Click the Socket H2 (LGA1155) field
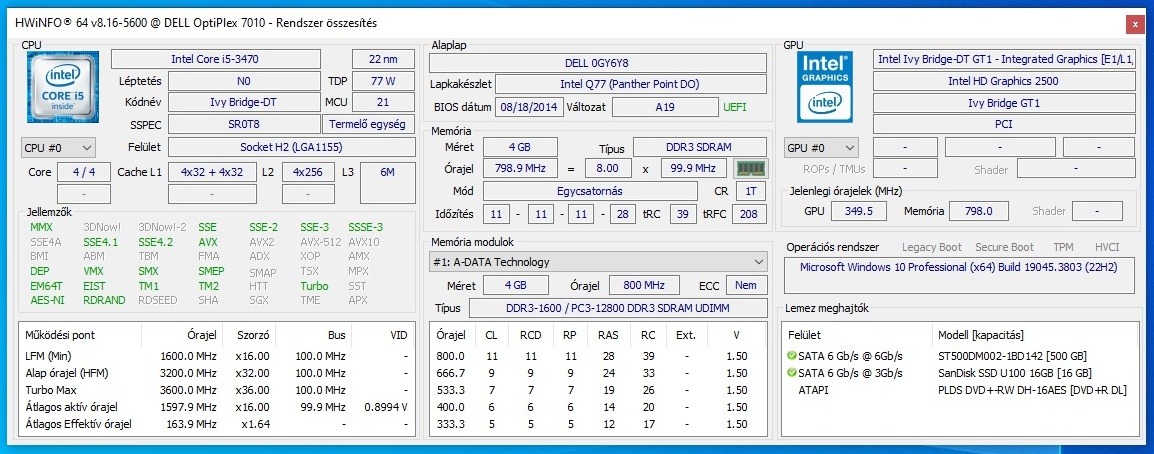1154x454 pixels. click(291, 147)
